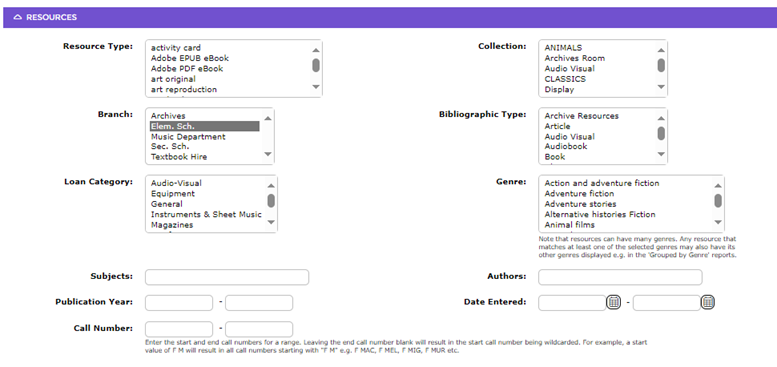
Task: Click Resource Type scrollbar thumb
Action: click(x=316, y=65)
